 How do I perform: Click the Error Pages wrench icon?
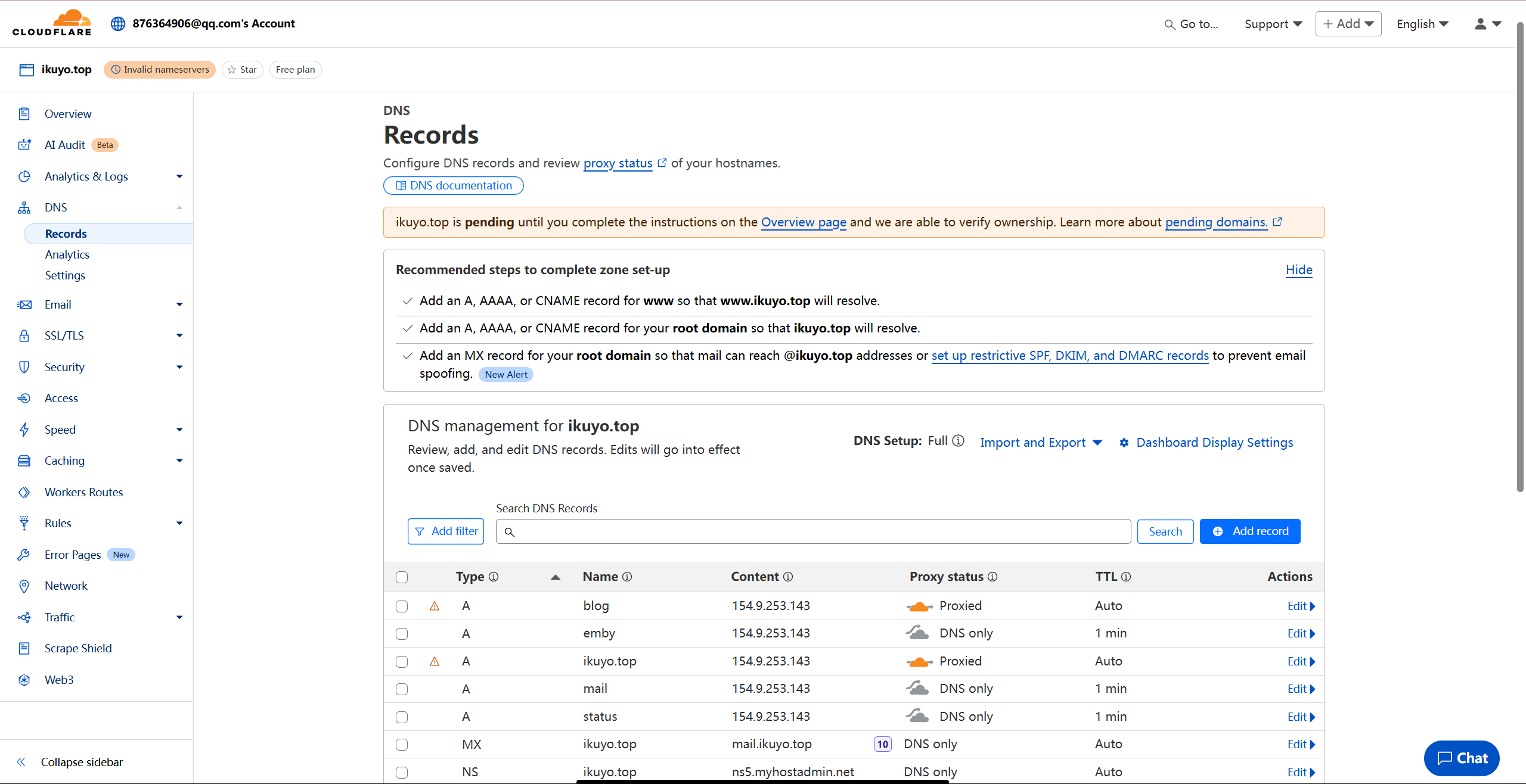click(24, 555)
